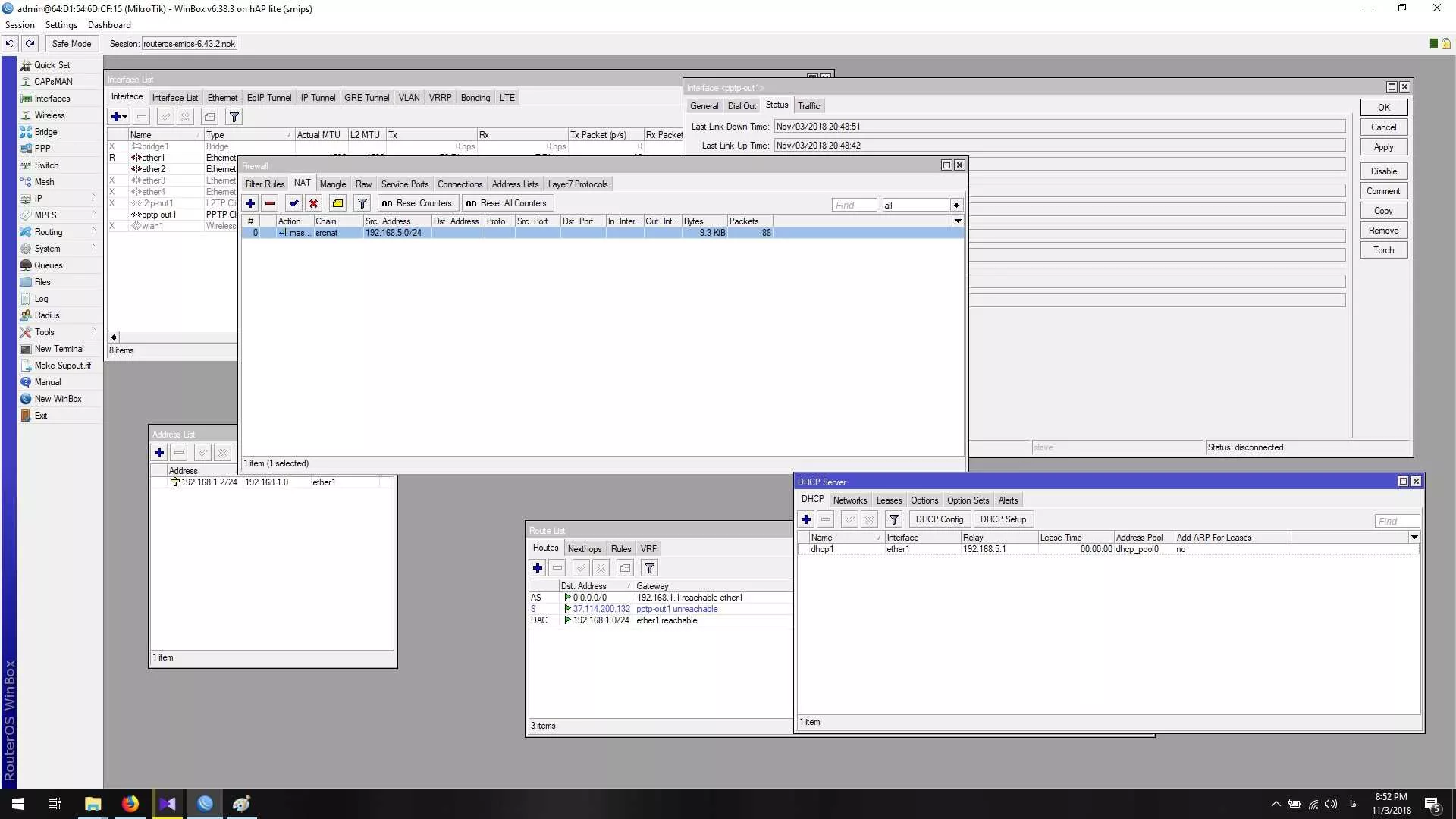Click Reset All Counters in Firewall

tap(507, 203)
